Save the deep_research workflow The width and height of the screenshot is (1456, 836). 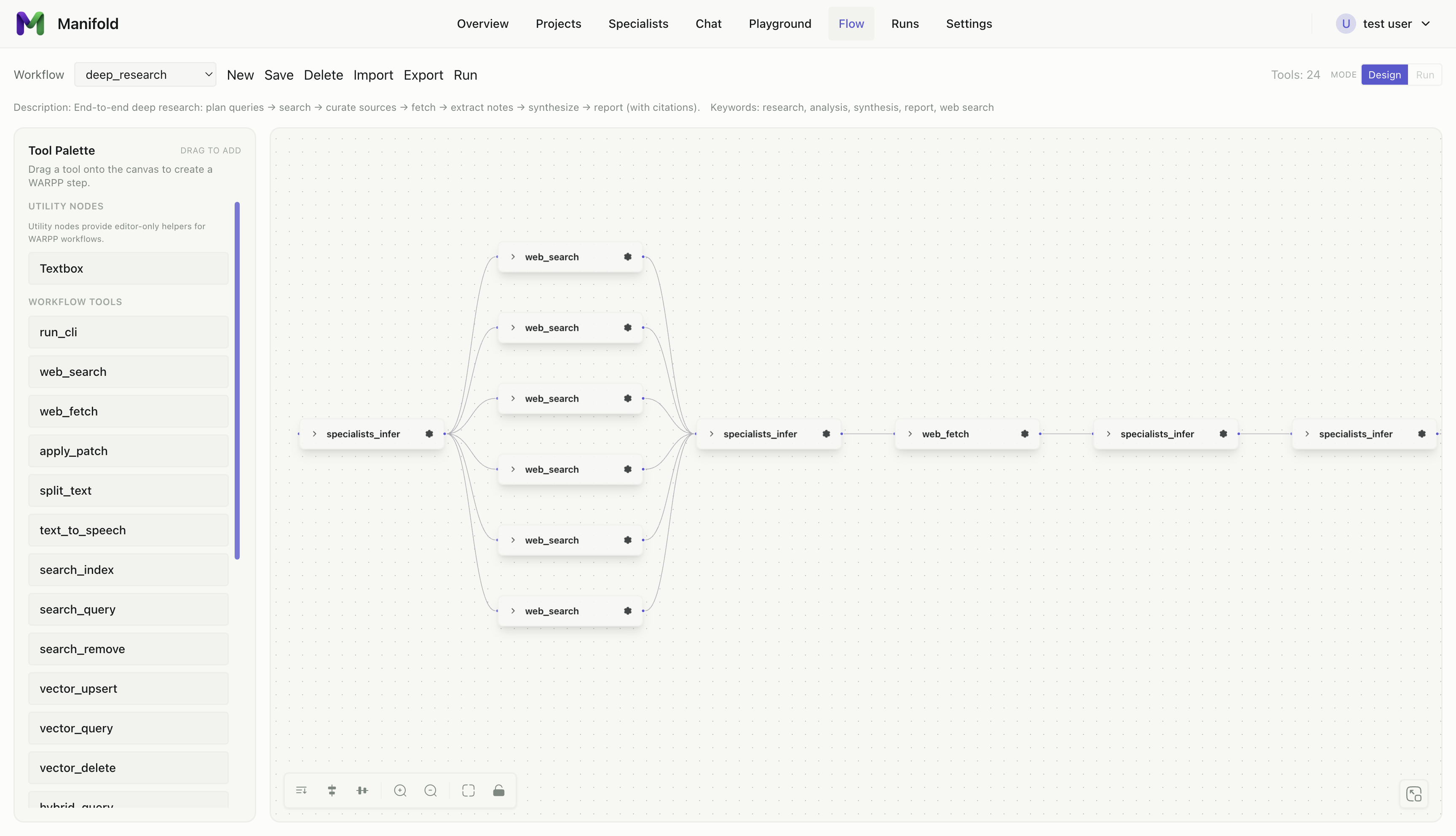279,75
